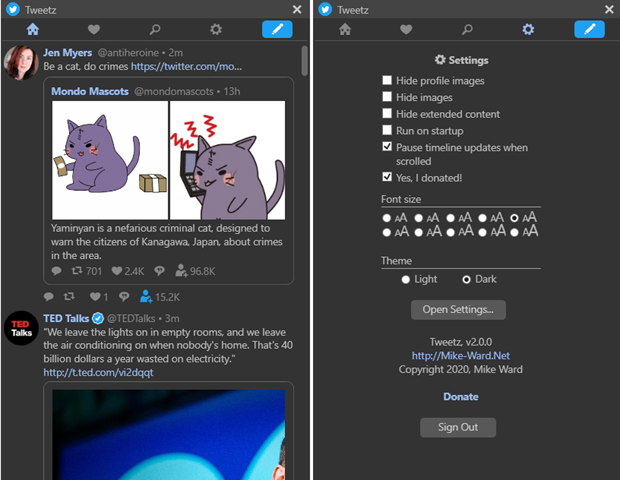Click the @TEDTalks handle text

(x=131, y=318)
